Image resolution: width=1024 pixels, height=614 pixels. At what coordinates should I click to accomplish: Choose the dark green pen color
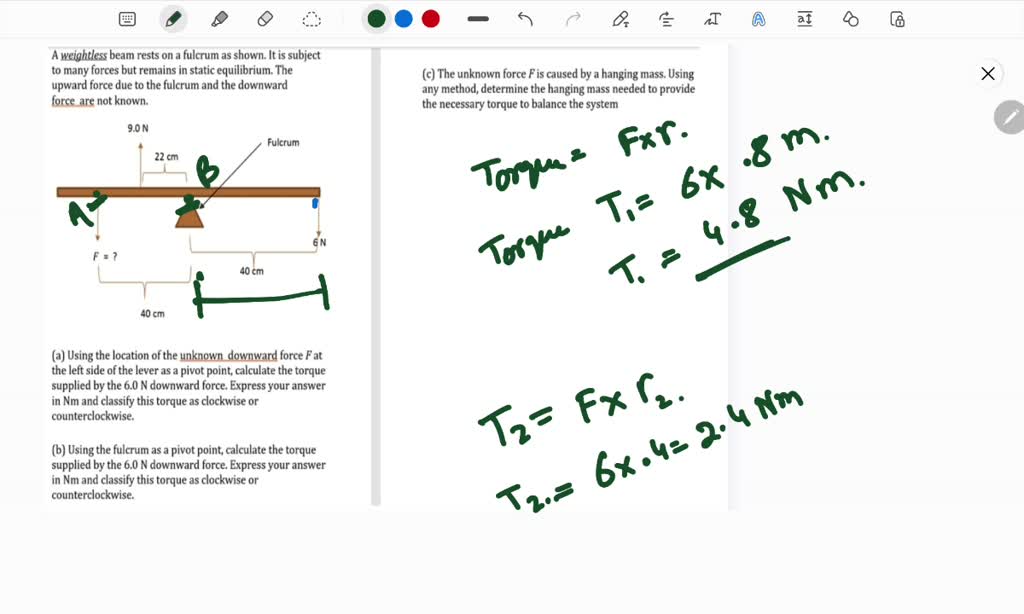[x=376, y=19]
